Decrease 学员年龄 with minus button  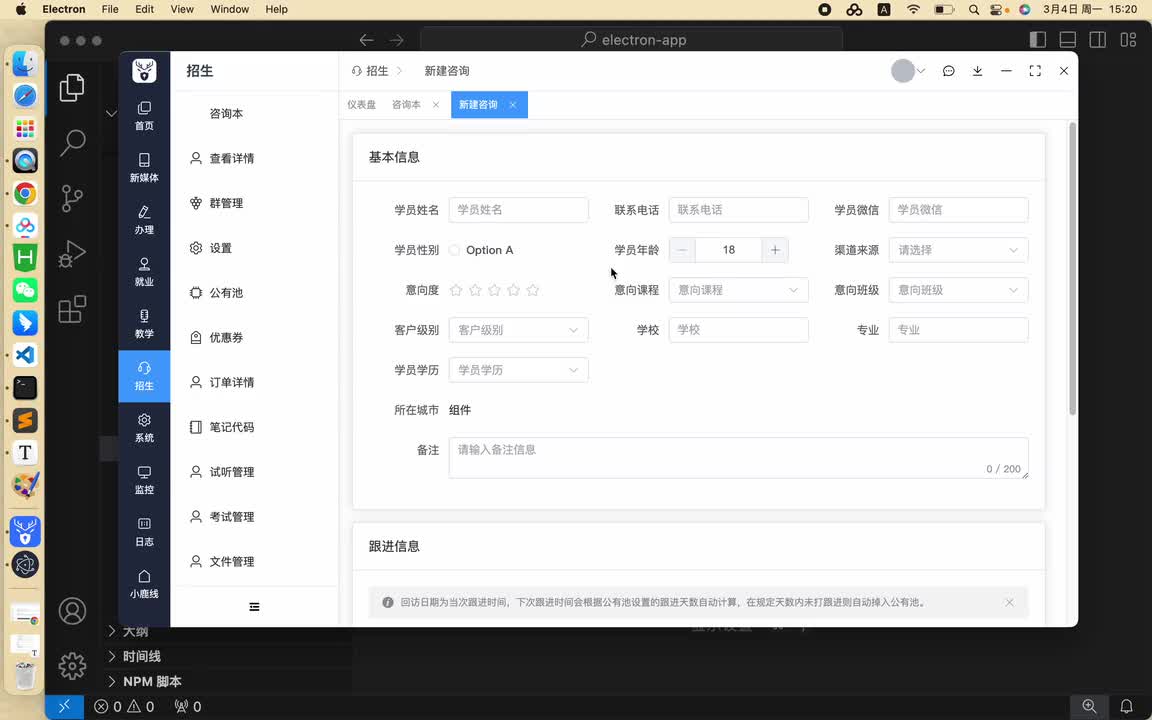[682, 251]
